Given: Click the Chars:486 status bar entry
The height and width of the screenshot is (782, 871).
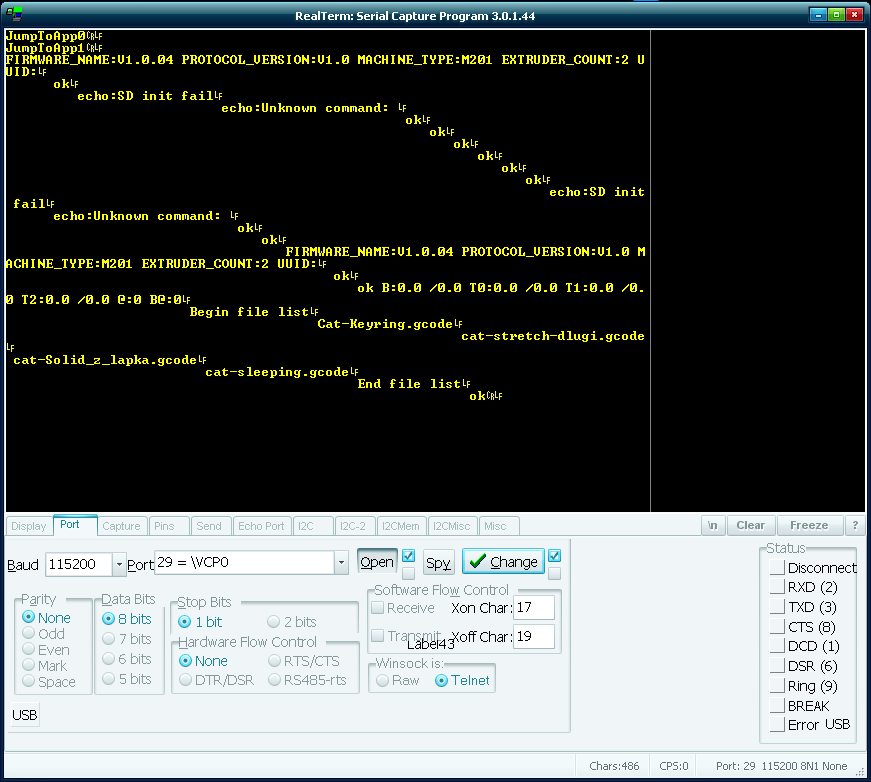Looking at the screenshot, I should point(614,766).
